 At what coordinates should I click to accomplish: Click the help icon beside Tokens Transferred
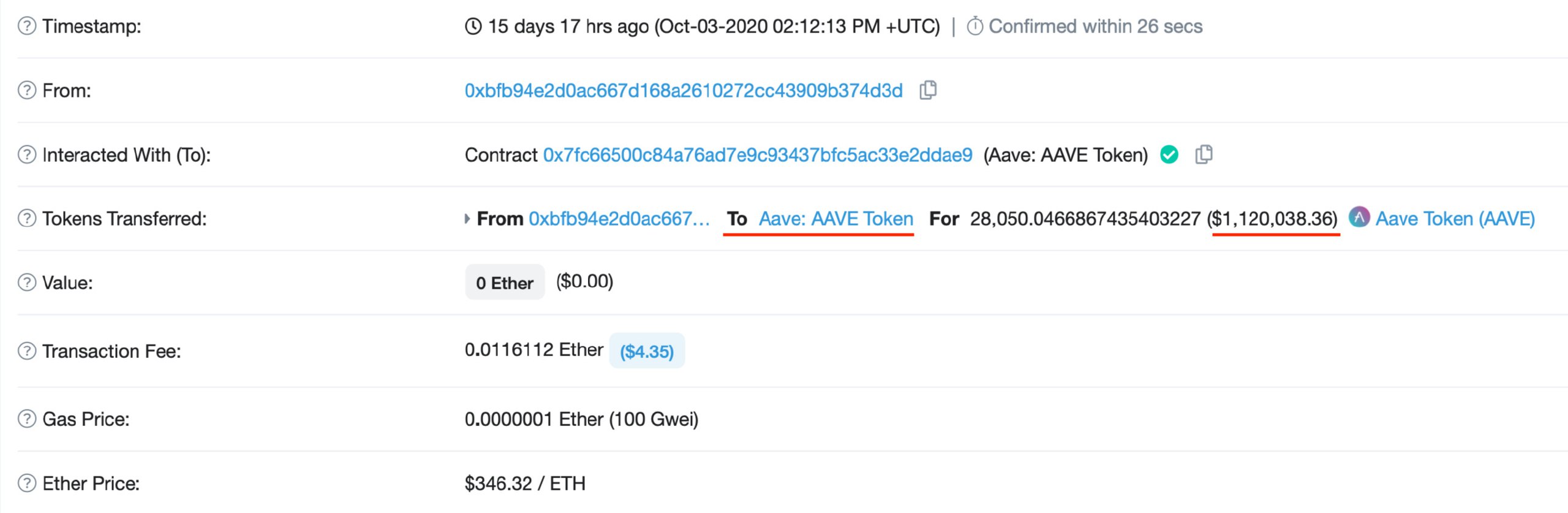(x=27, y=218)
